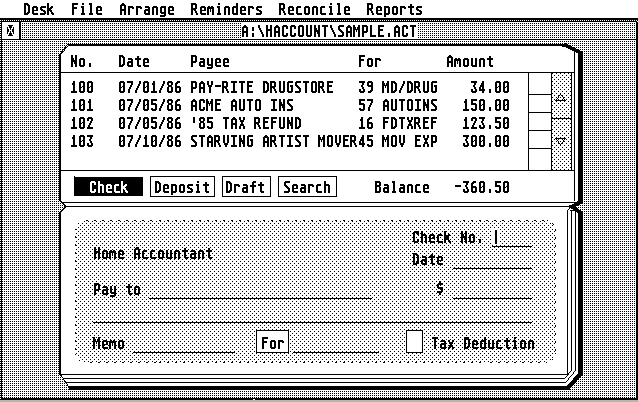Click the 123.50 amount

click(x=486, y=123)
